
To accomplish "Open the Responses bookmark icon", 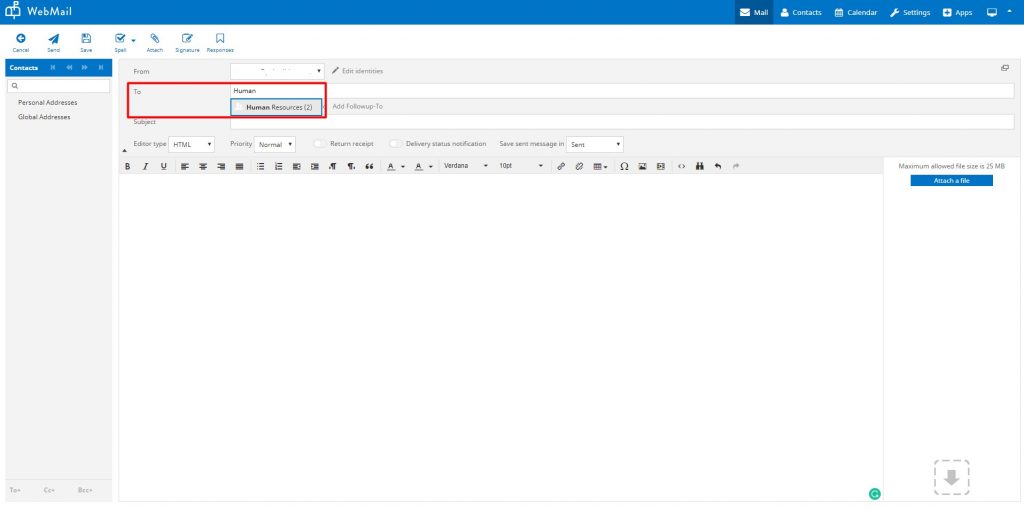I will (x=220, y=39).
